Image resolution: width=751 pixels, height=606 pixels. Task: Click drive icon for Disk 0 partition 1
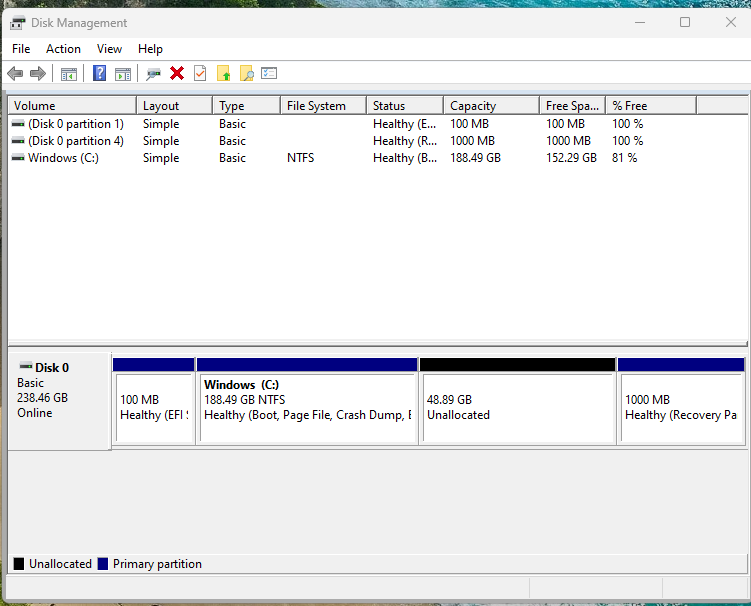pyautogui.click(x=18, y=124)
